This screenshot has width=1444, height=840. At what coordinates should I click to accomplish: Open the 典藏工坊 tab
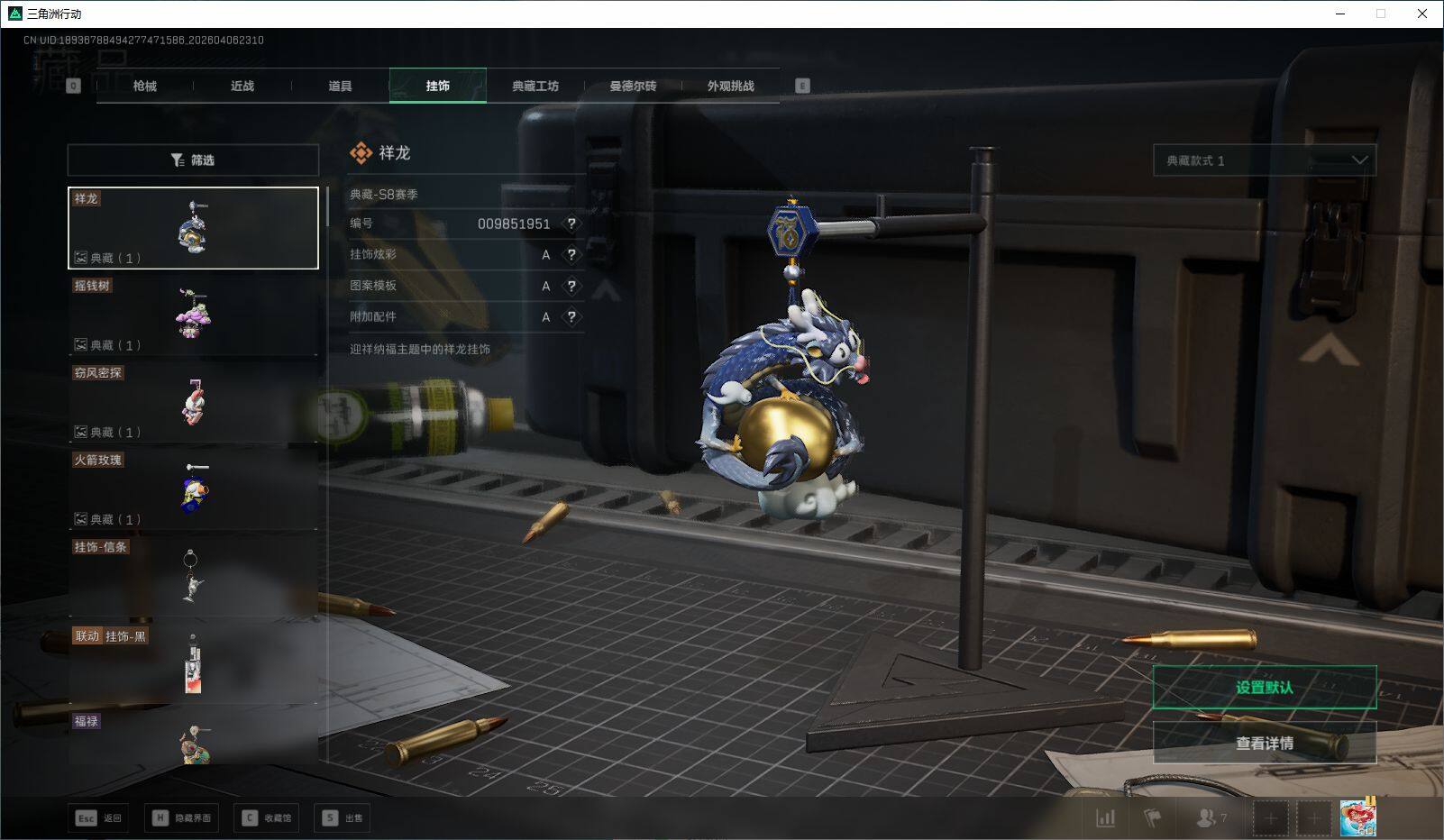535,86
